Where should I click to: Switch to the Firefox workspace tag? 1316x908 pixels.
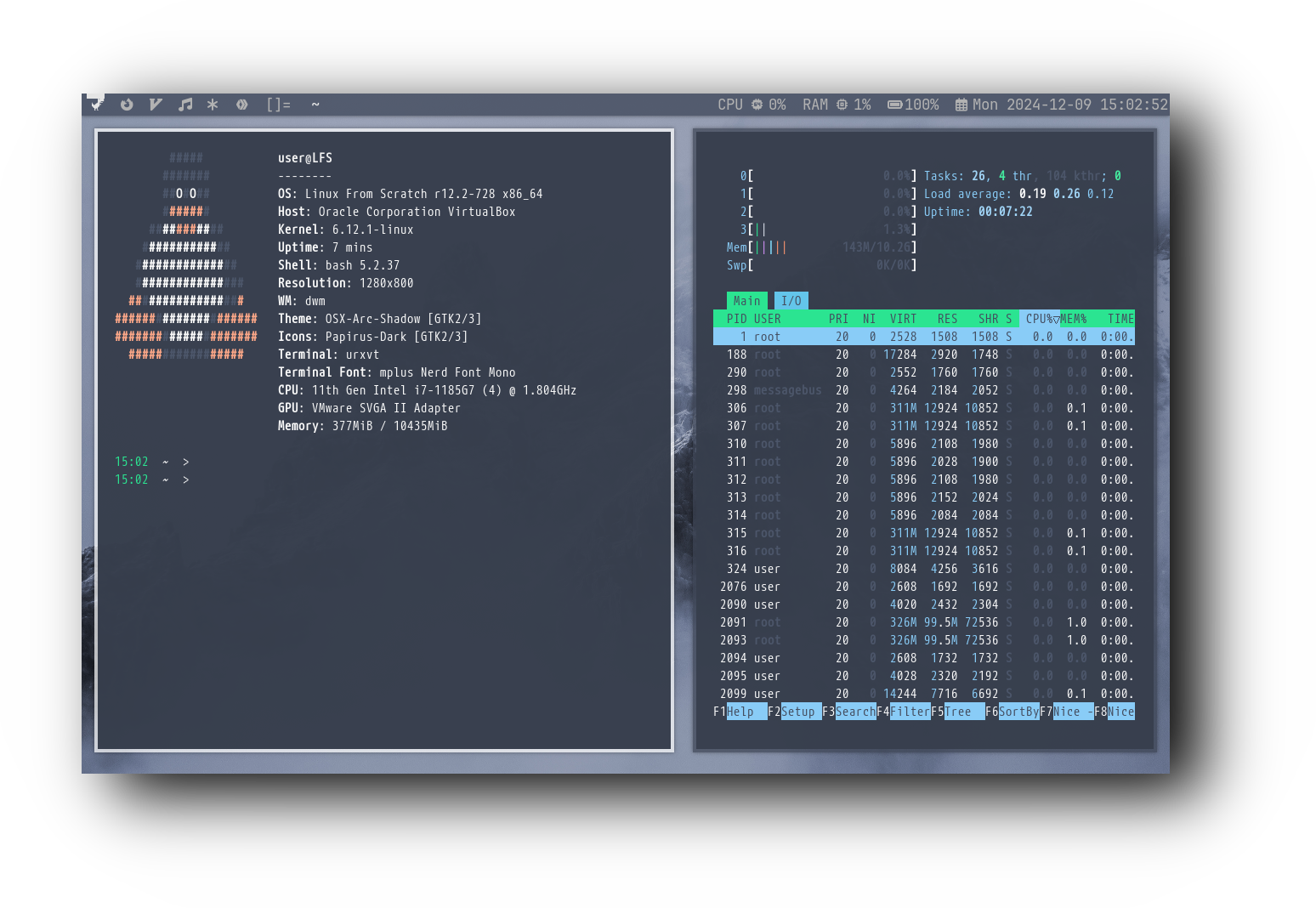(x=127, y=105)
